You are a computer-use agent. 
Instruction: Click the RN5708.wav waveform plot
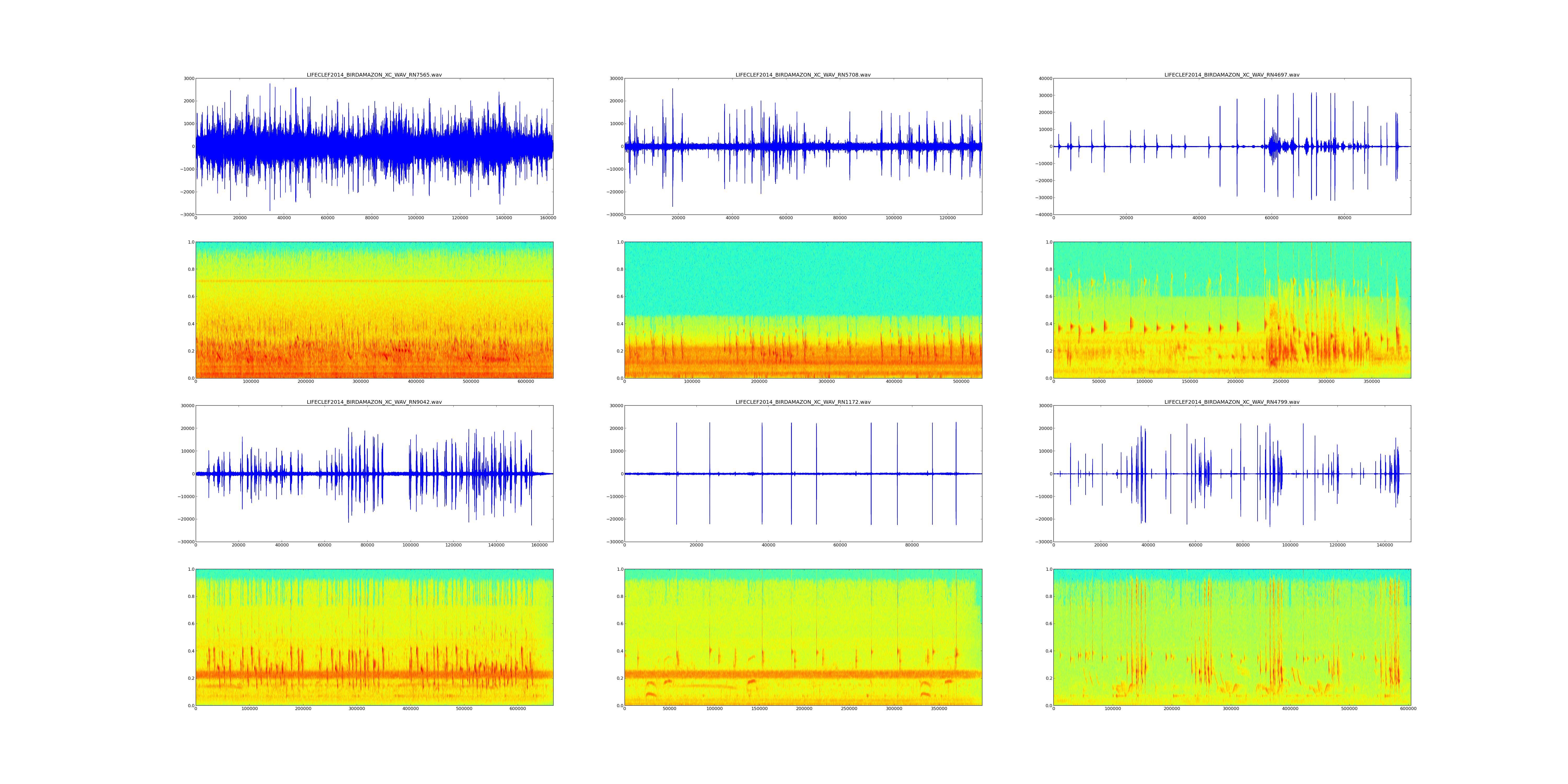pyautogui.click(x=803, y=146)
